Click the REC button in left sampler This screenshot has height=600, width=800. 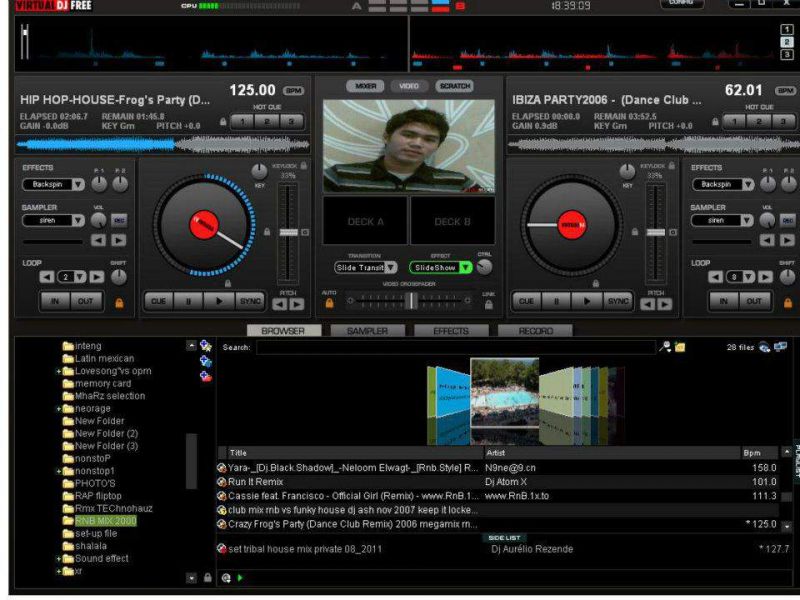[119, 220]
